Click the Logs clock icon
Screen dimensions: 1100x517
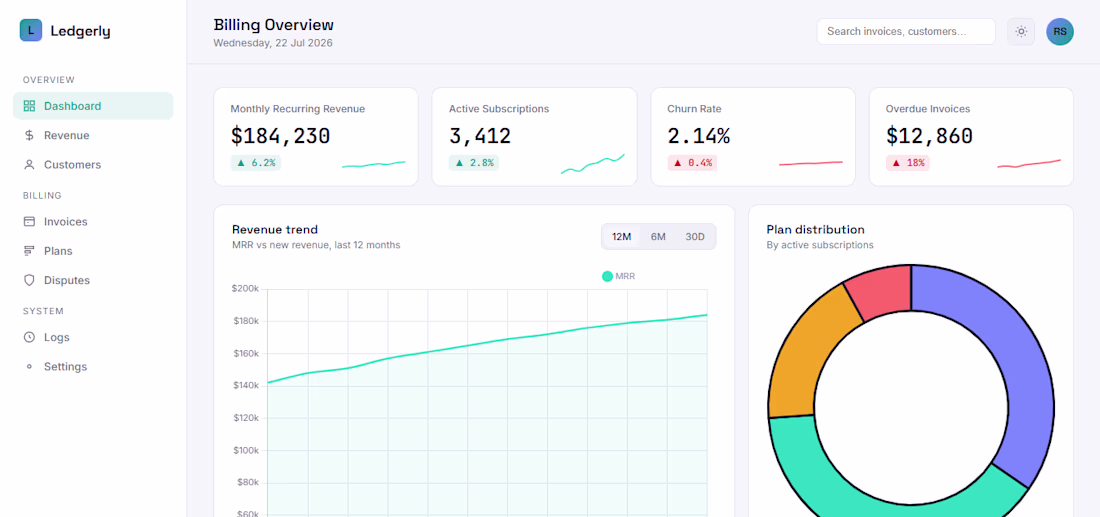click(x=29, y=337)
